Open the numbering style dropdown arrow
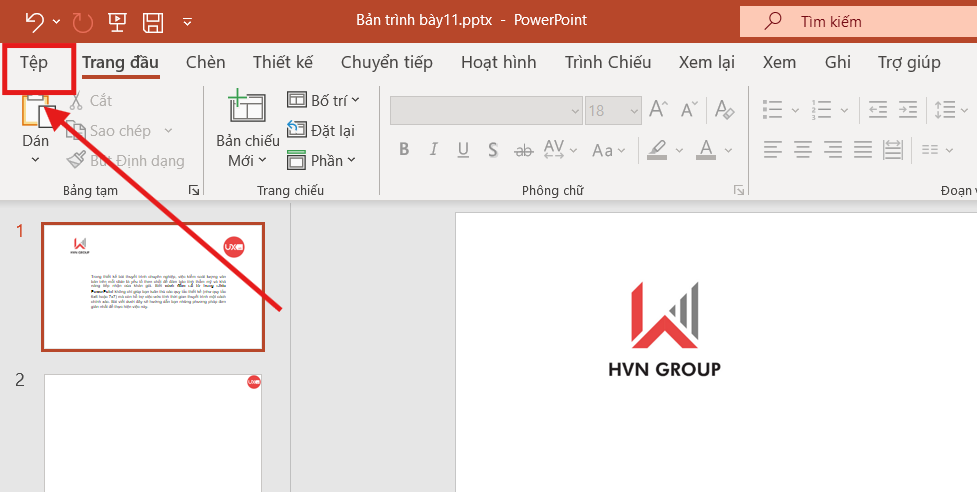Image resolution: width=977 pixels, height=492 pixels. click(x=844, y=111)
